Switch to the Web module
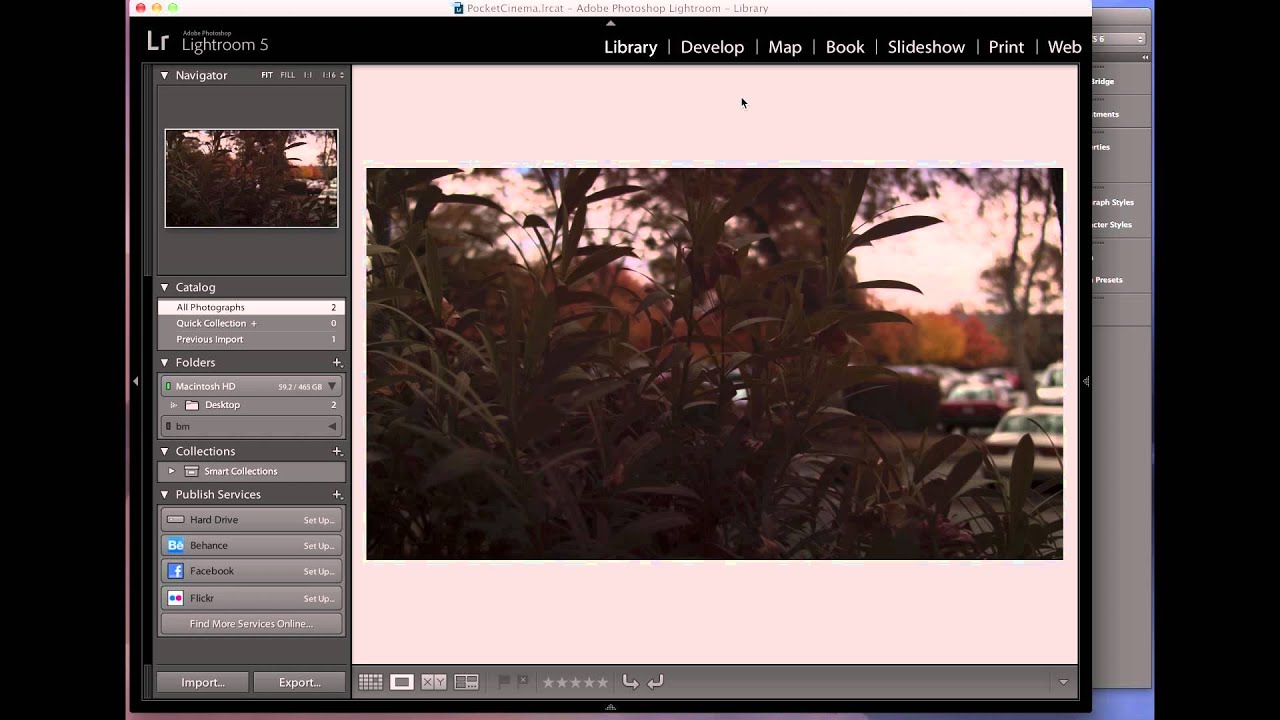 click(x=1064, y=47)
